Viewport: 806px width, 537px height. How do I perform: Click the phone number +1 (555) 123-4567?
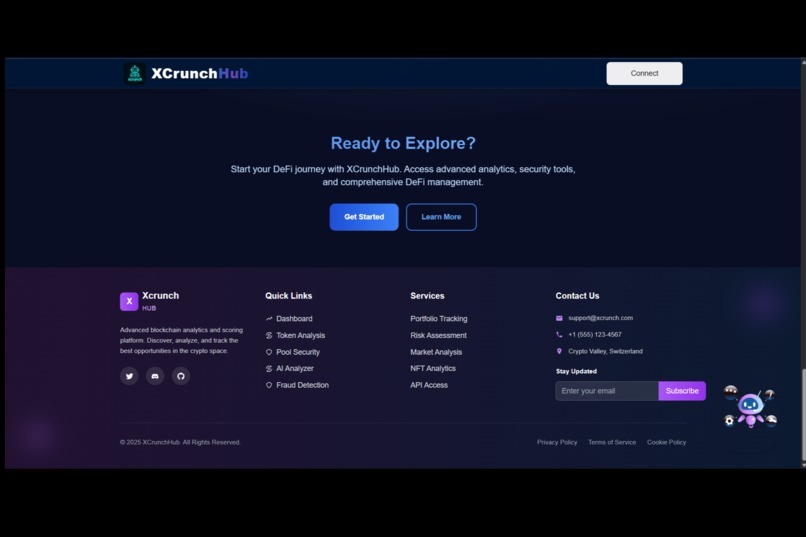[x=595, y=335]
